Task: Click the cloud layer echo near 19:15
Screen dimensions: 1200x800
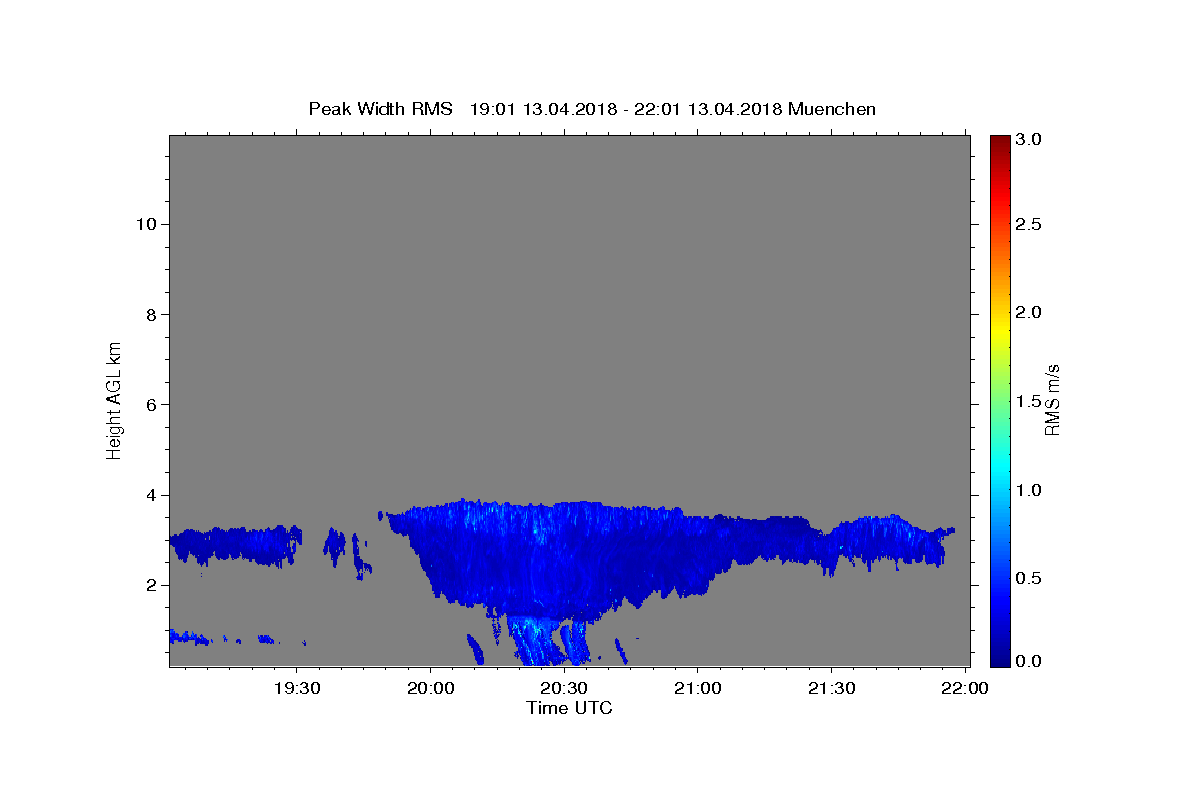Action: pyautogui.click(x=235, y=545)
